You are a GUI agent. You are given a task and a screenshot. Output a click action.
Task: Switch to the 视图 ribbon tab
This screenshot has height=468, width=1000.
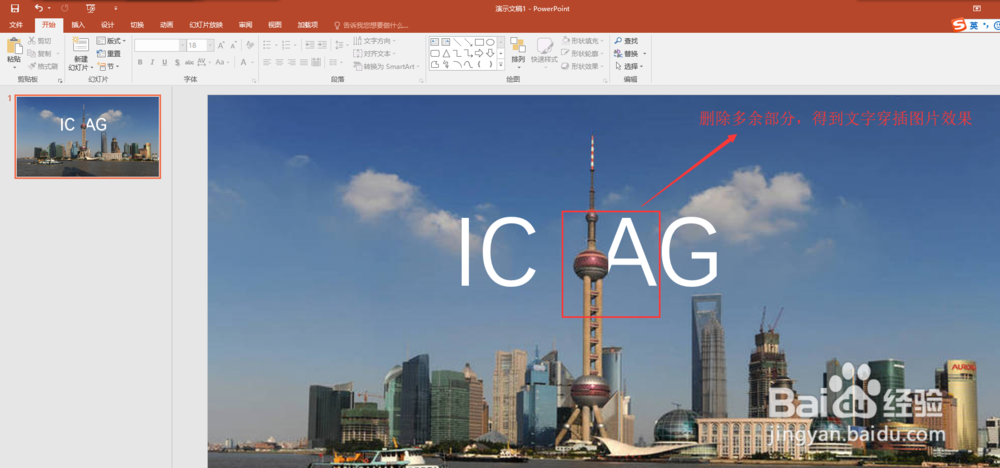coord(275,25)
